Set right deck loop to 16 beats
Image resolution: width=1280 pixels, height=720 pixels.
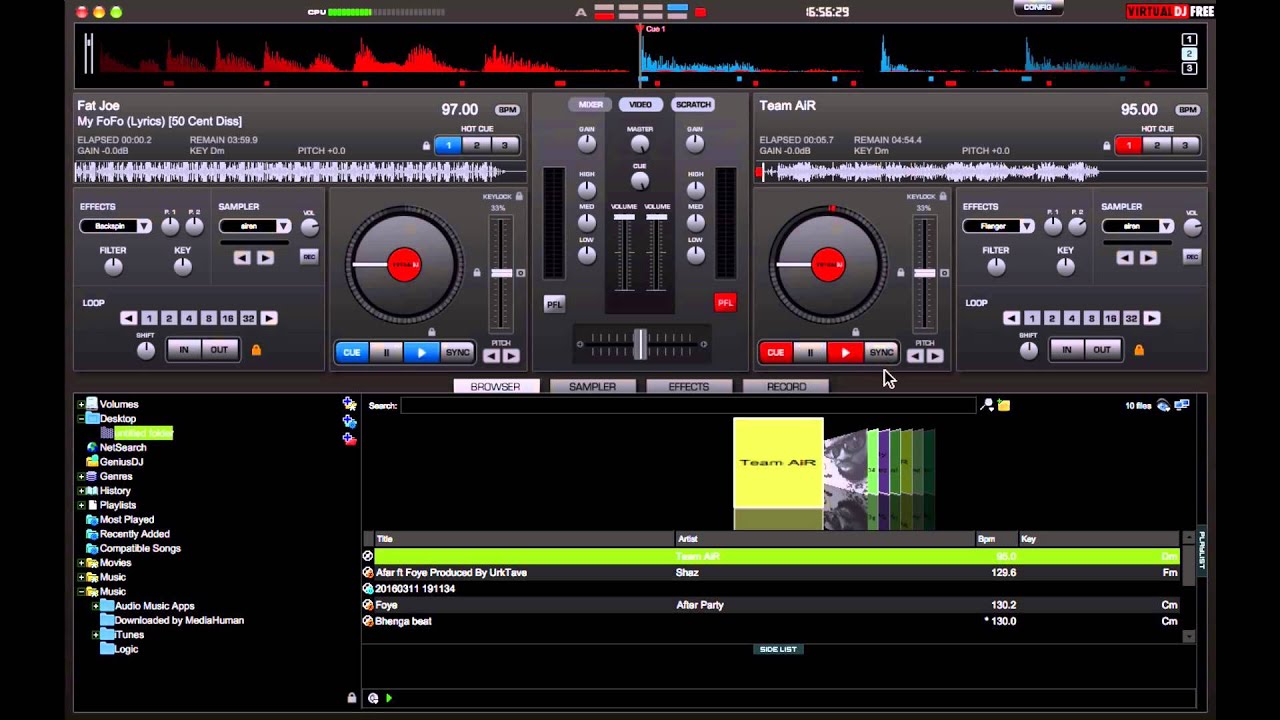coord(1111,318)
